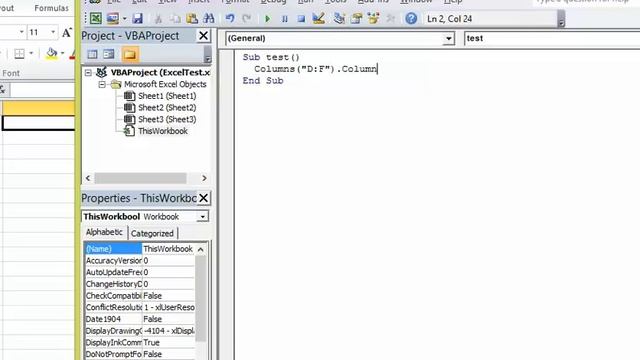The image size is (640, 360).
Task: Undo the last edit
Action: pyautogui.click(x=230, y=18)
